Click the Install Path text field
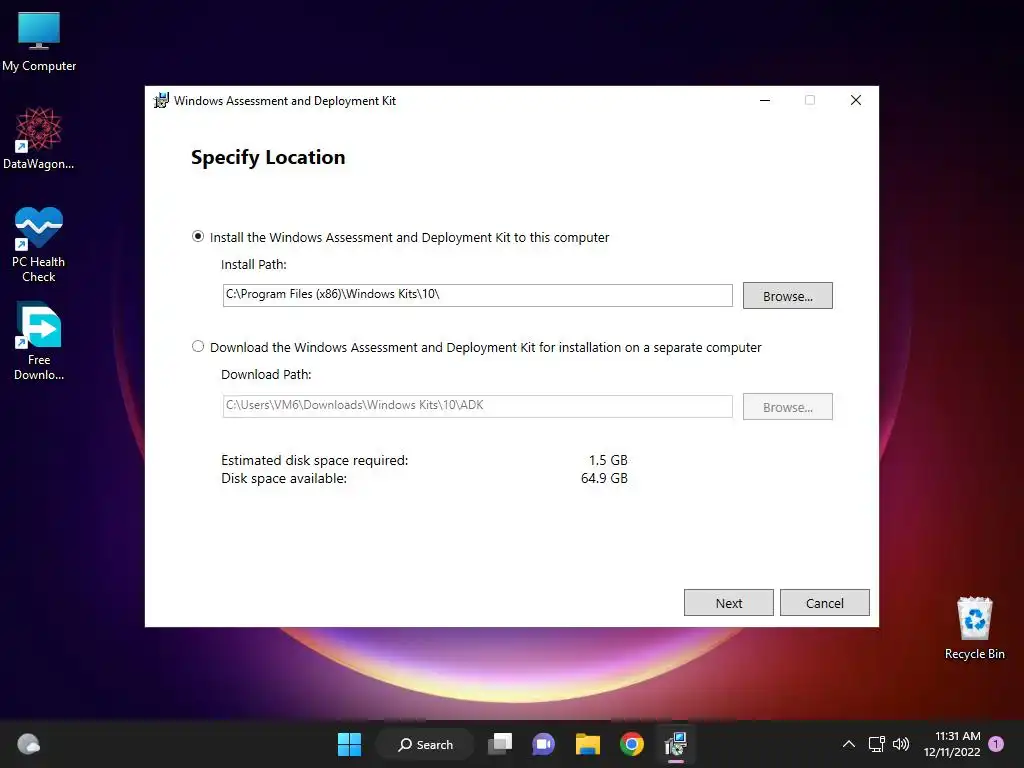The image size is (1024, 768). pos(477,295)
